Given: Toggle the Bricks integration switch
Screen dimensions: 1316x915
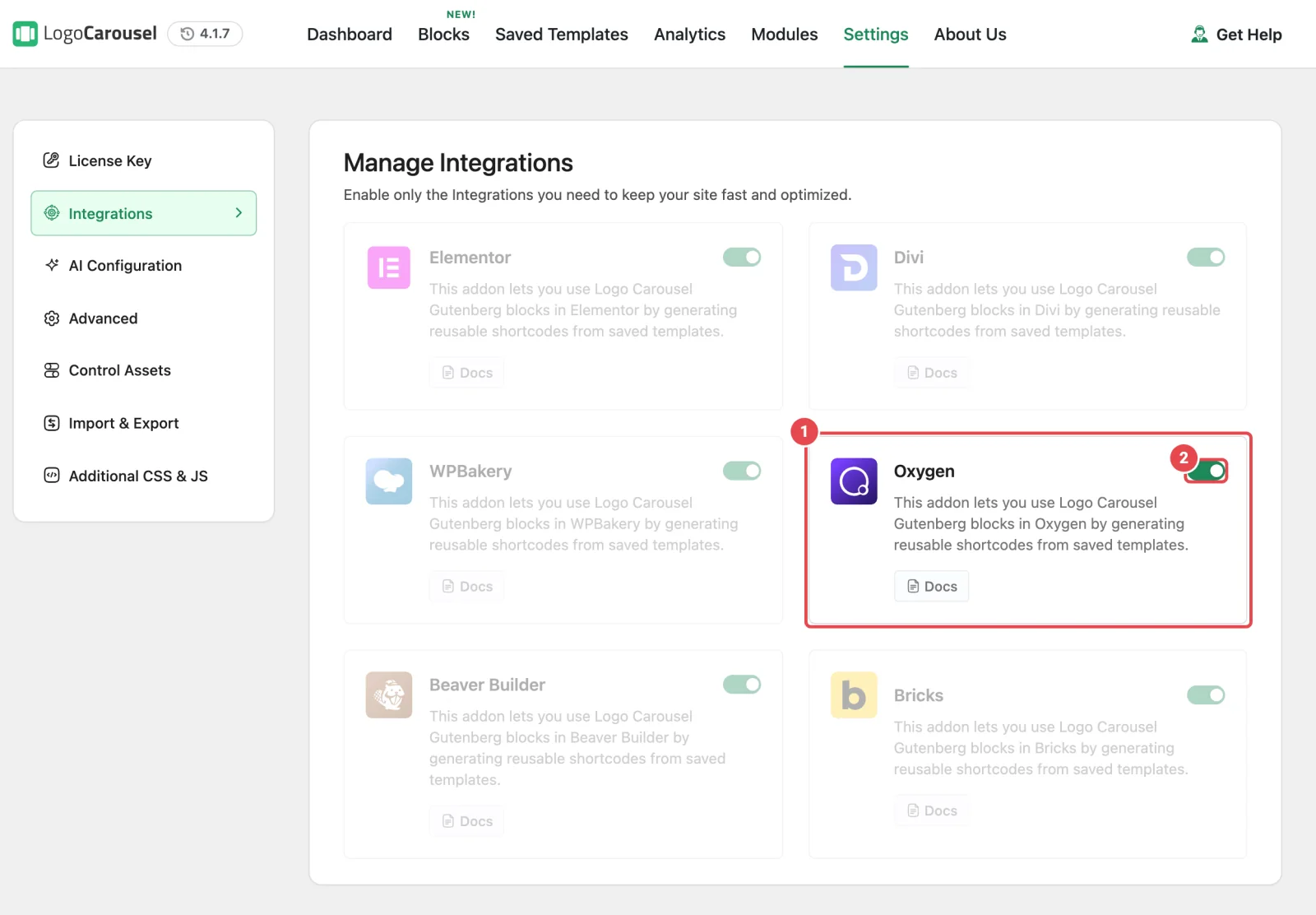Looking at the screenshot, I should tap(1206, 695).
